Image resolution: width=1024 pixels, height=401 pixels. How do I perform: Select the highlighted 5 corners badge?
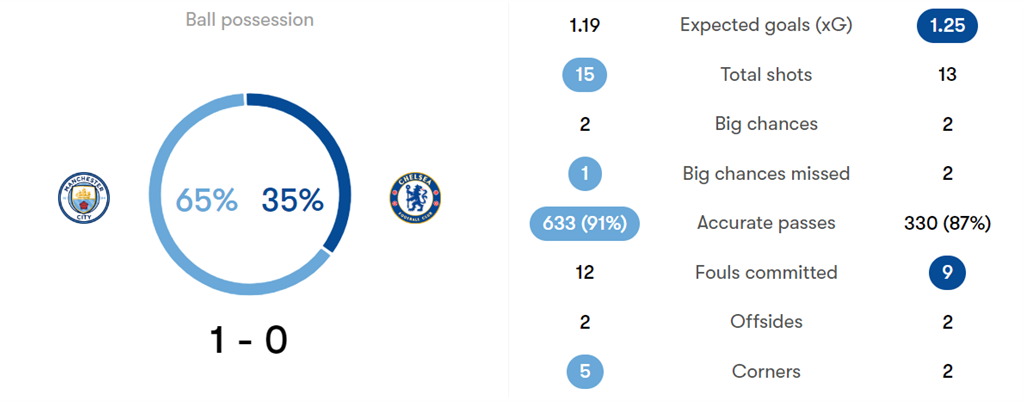pyautogui.click(x=585, y=371)
